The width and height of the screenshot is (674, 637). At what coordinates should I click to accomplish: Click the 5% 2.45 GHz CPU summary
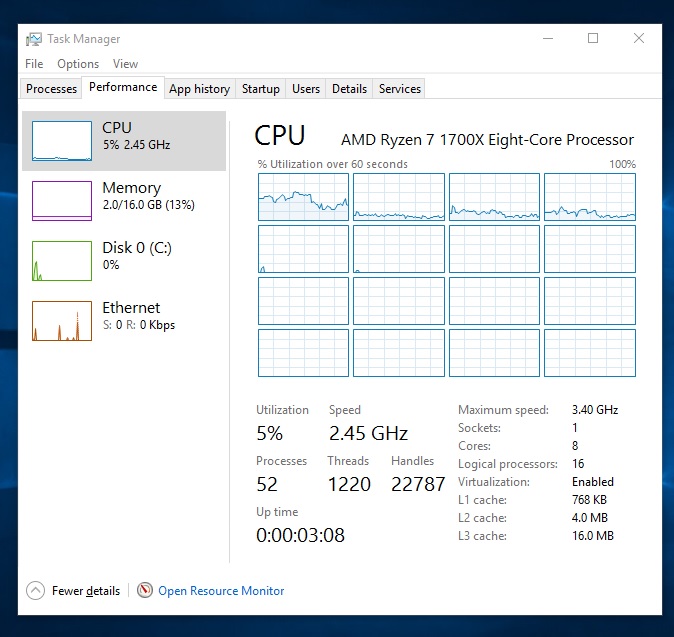point(137,145)
